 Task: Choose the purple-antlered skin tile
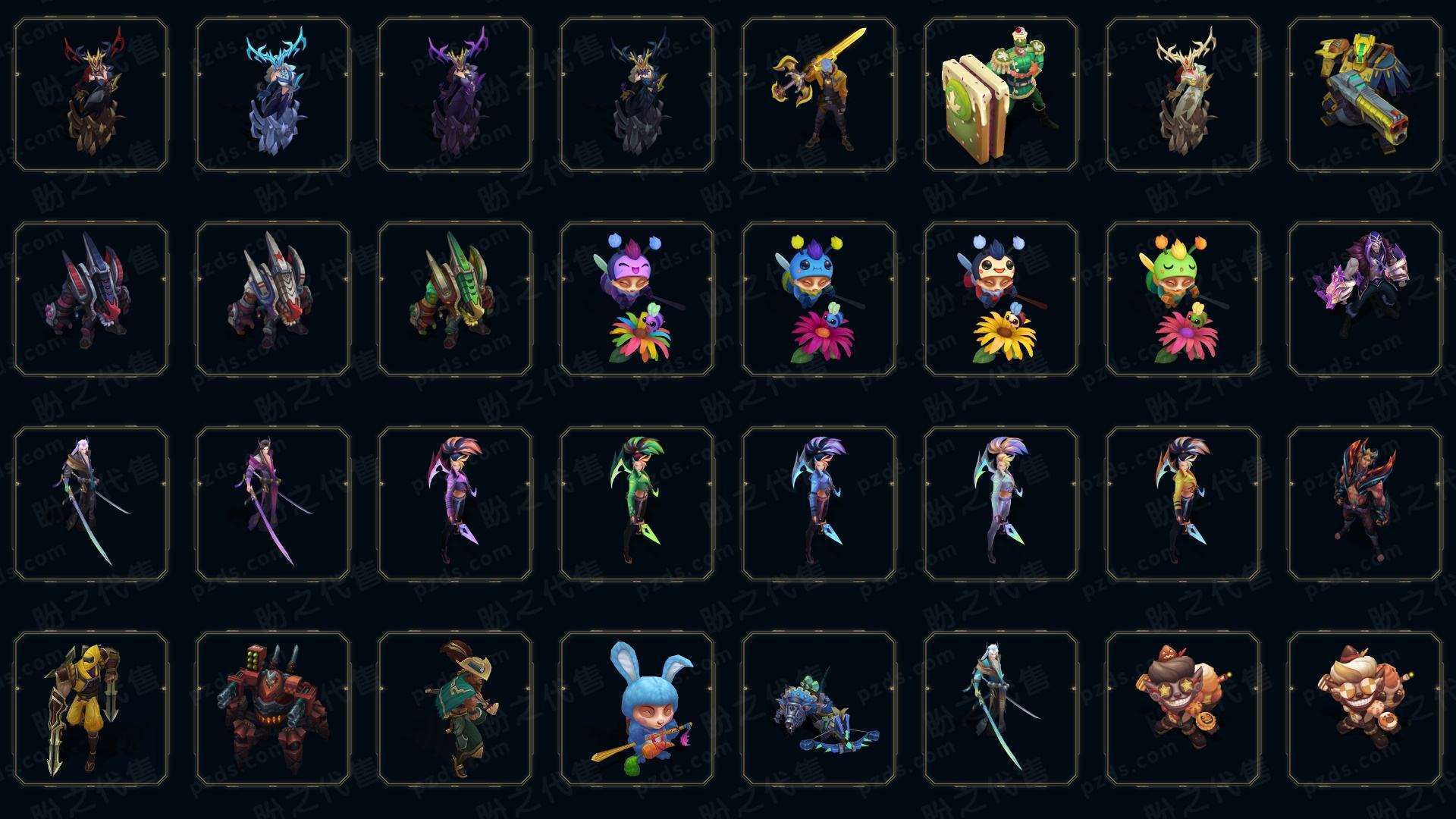pyautogui.click(x=455, y=94)
